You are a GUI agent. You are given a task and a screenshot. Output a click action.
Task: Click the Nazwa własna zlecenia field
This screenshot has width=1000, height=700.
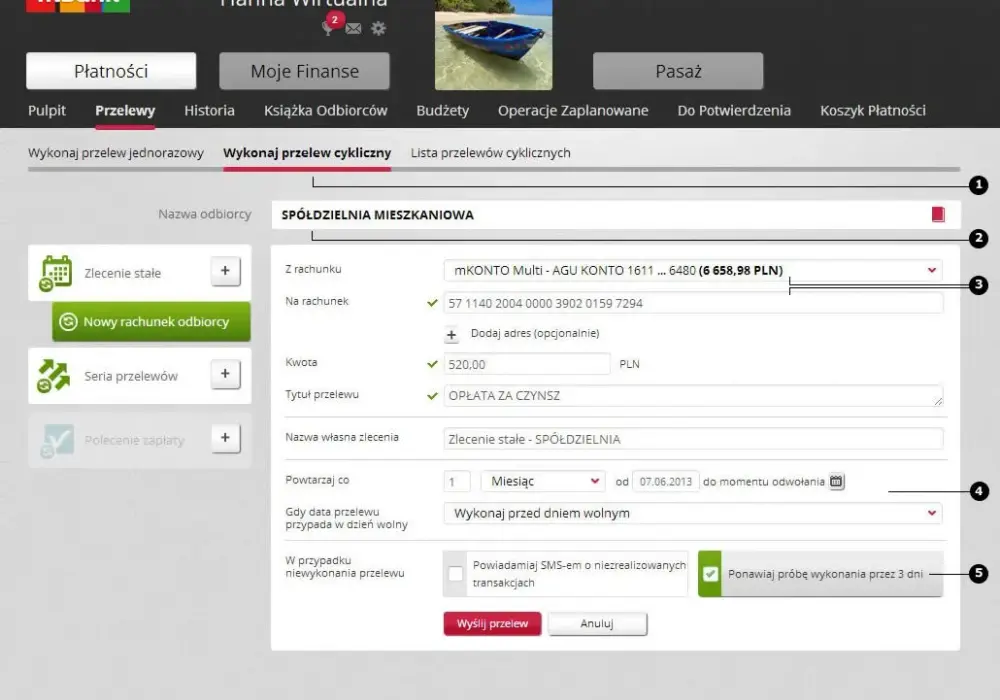pyautogui.click(x=693, y=439)
